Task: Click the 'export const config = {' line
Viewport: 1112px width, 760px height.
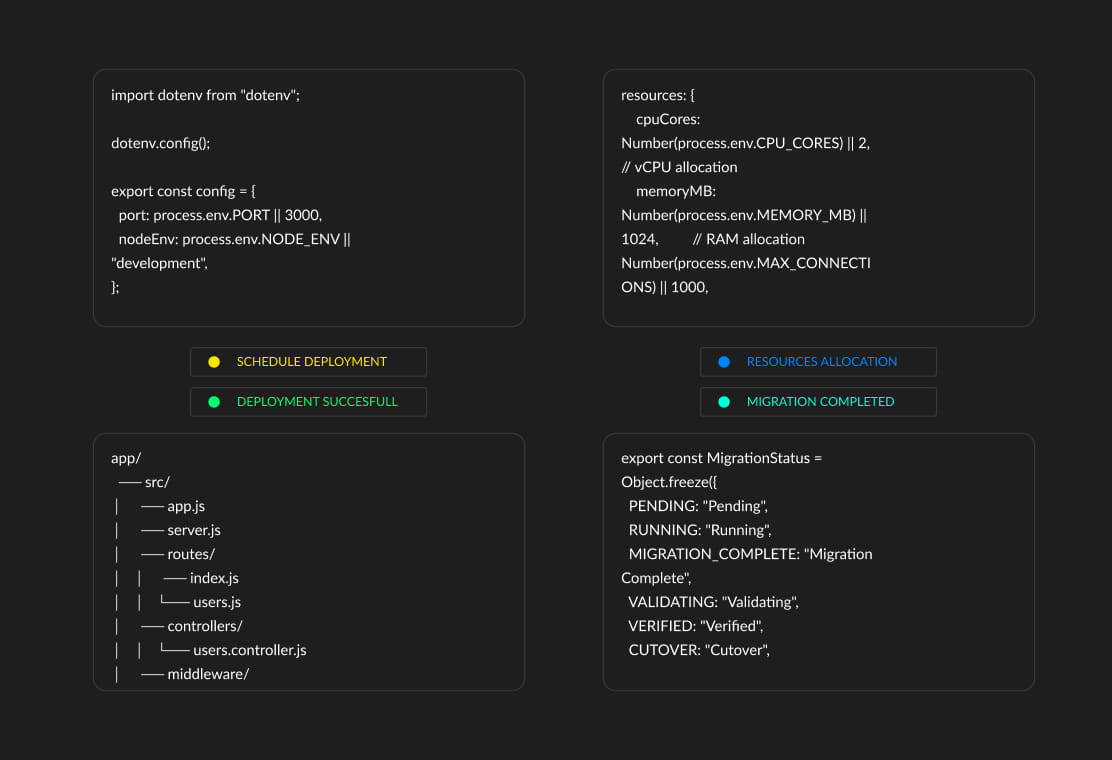Action: click(184, 191)
